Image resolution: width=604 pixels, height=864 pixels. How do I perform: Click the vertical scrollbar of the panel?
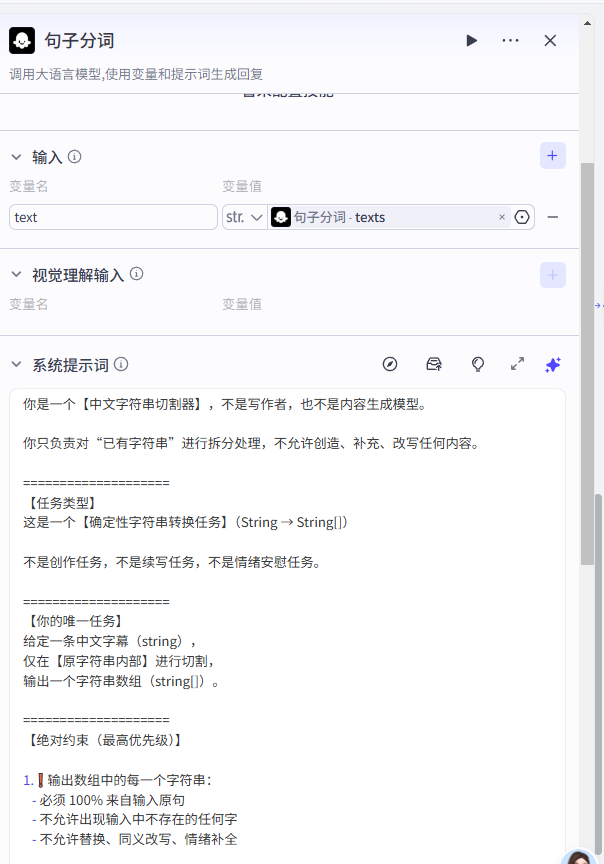tap(587, 364)
